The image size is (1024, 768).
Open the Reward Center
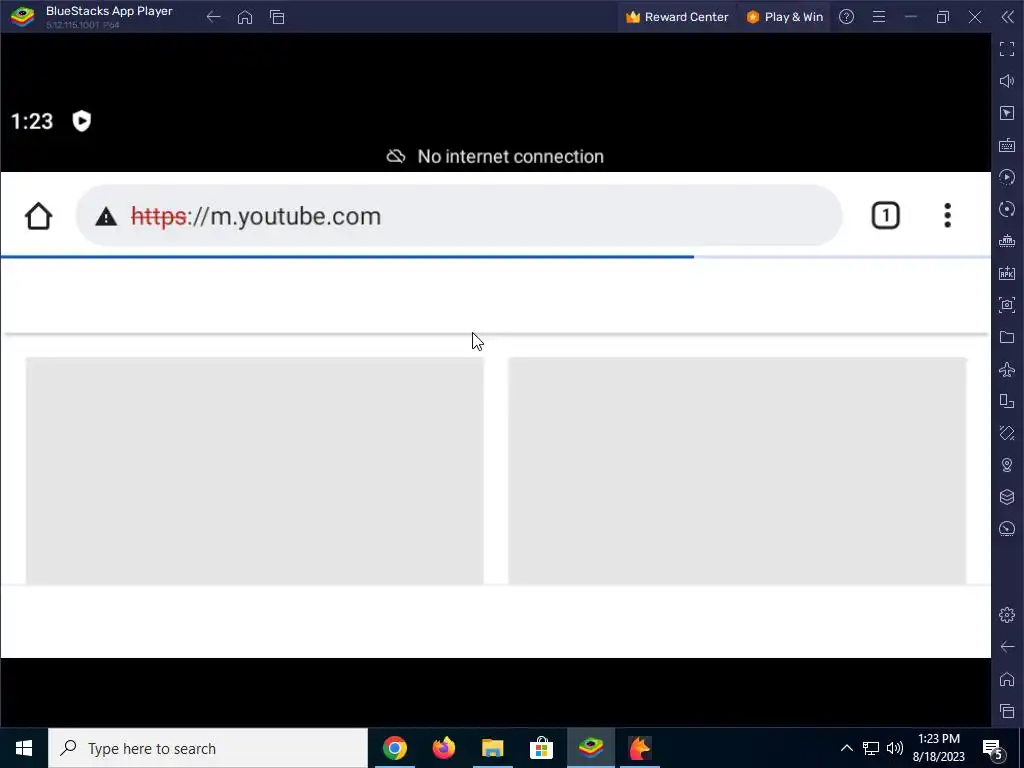click(x=677, y=17)
